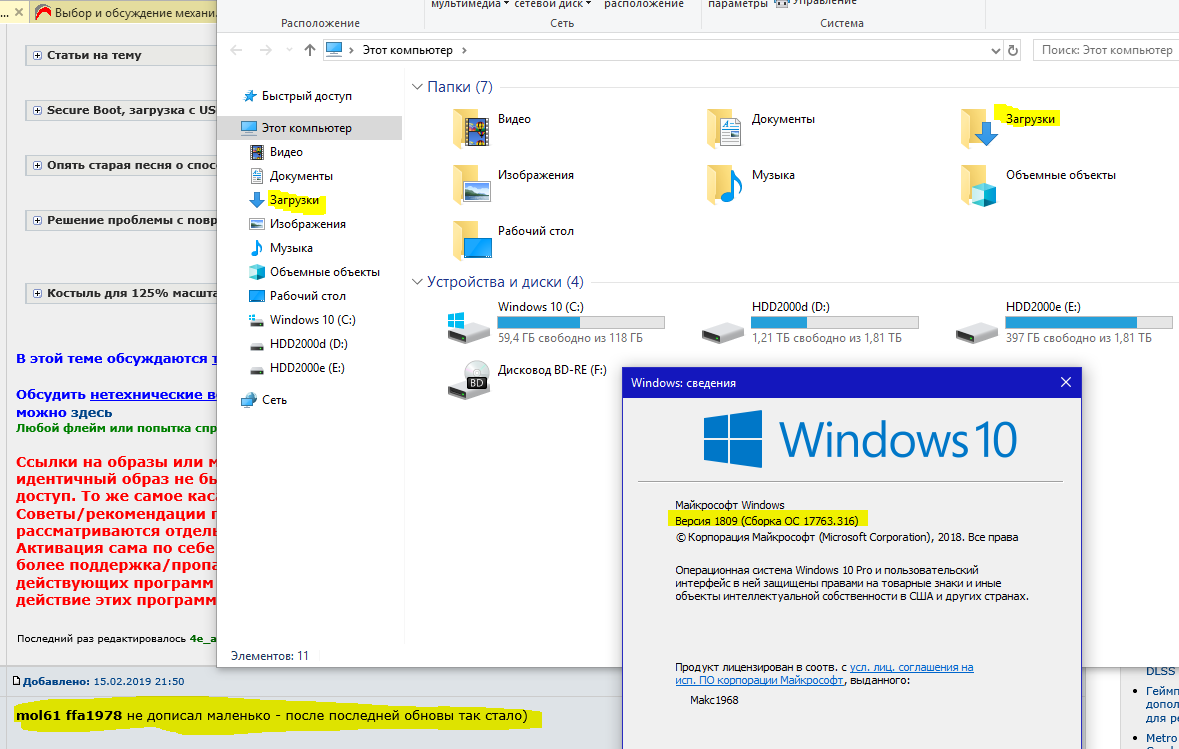
Task: Click the Макс1968 licensee name
Action: point(714,700)
